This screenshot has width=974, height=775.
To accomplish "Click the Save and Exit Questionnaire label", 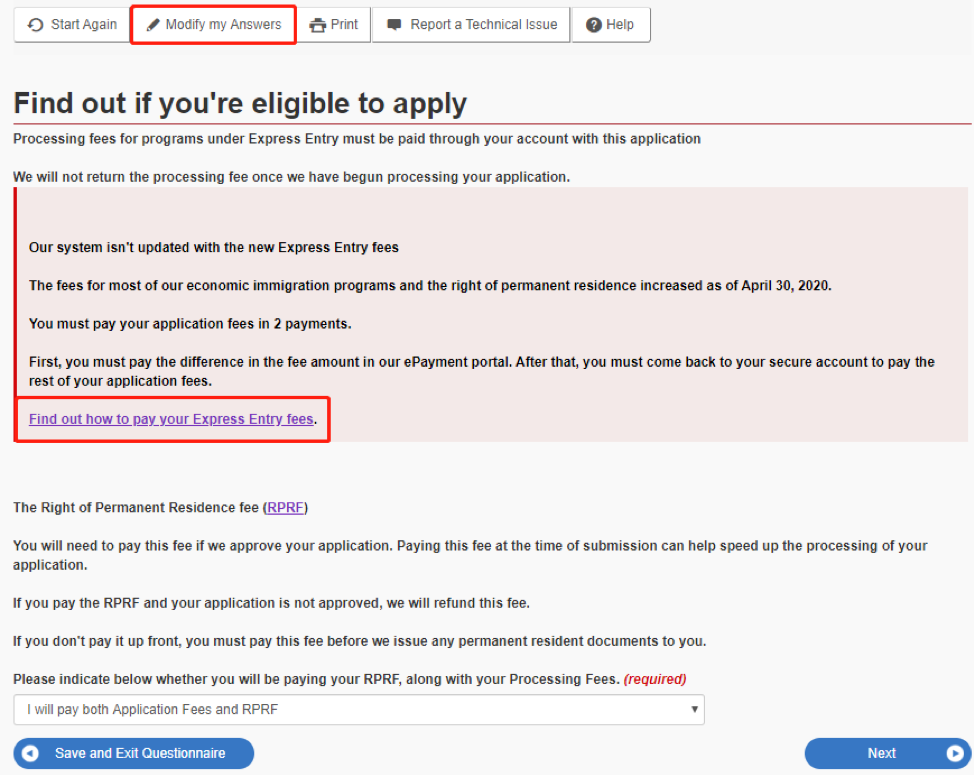I will coord(140,753).
